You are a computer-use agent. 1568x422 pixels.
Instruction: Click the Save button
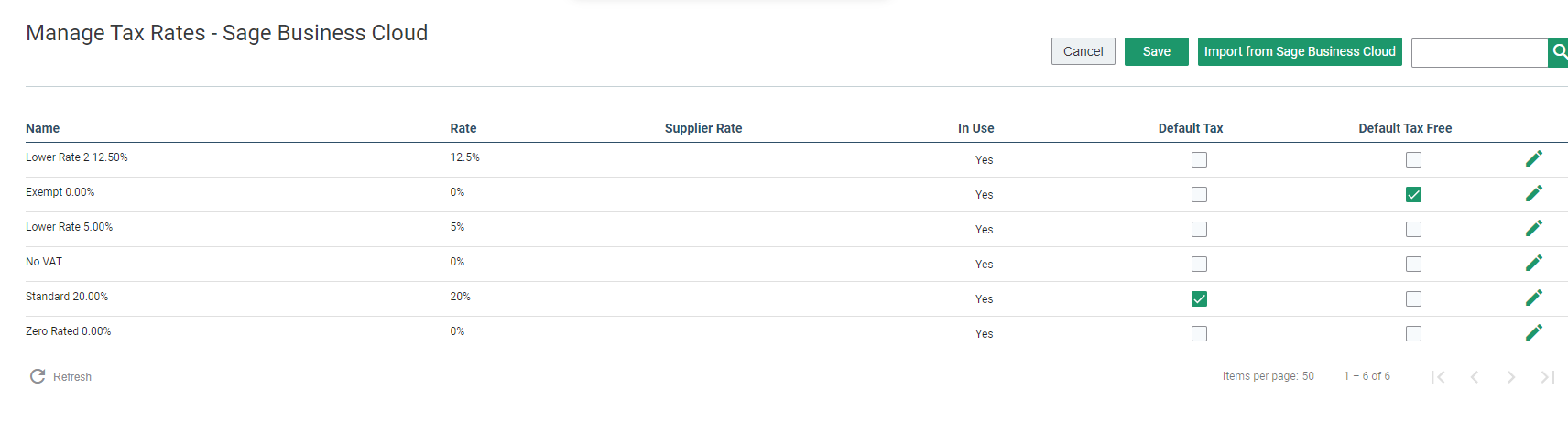click(1157, 51)
